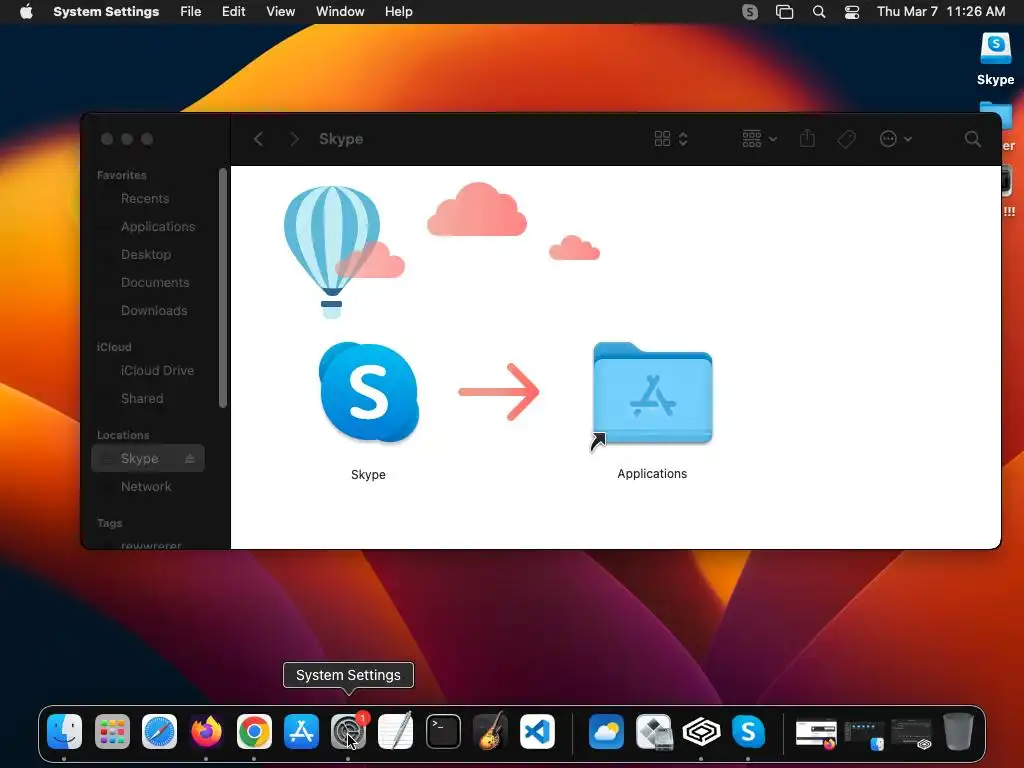Viewport: 1024px width, 768px height.
Task: Eject the Skype volume in sidebar
Action: [190, 458]
